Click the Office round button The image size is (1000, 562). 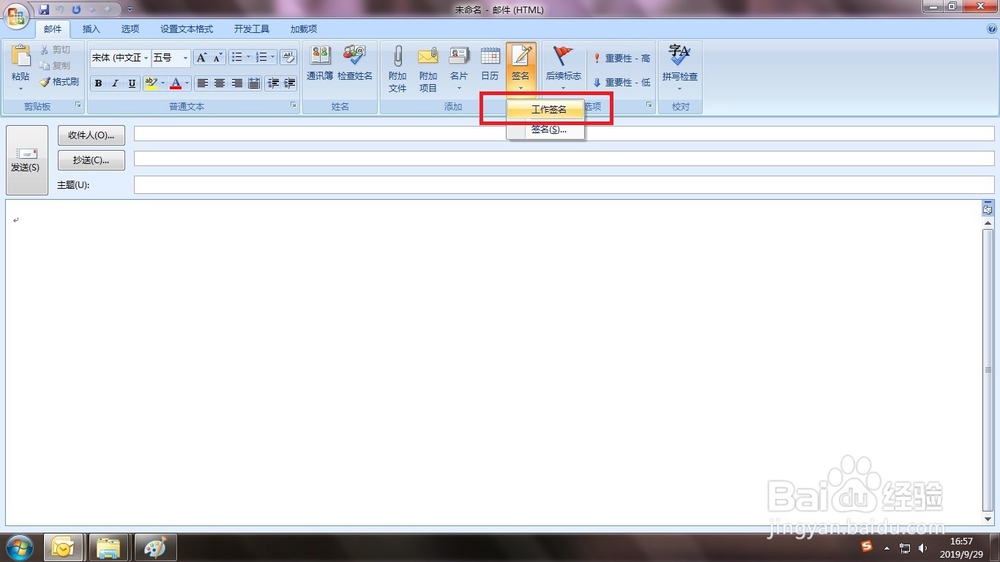16,15
